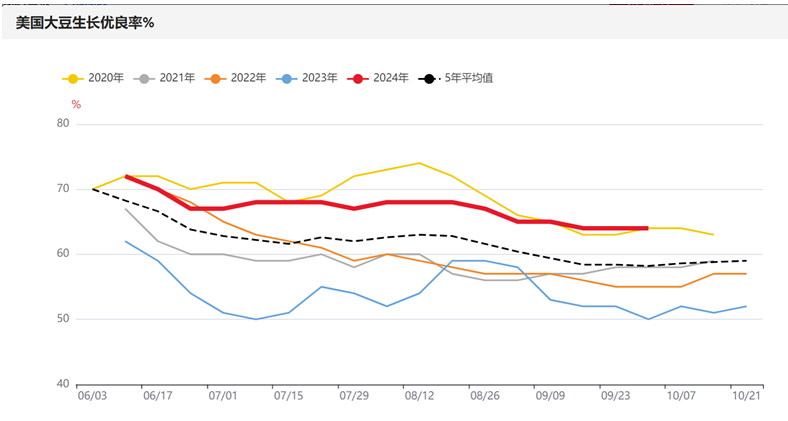Click the chart title 美国大豆生长优良率%
The image size is (788, 421).
pyautogui.click(x=85, y=22)
